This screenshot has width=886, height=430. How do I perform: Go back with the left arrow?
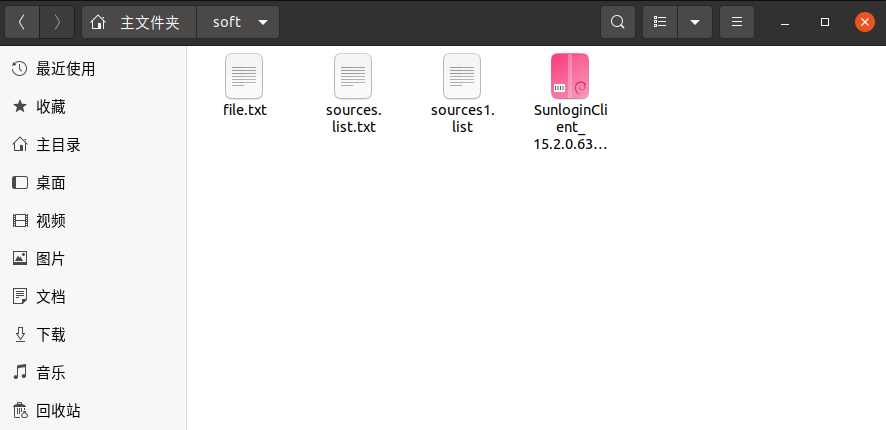click(22, 22)
